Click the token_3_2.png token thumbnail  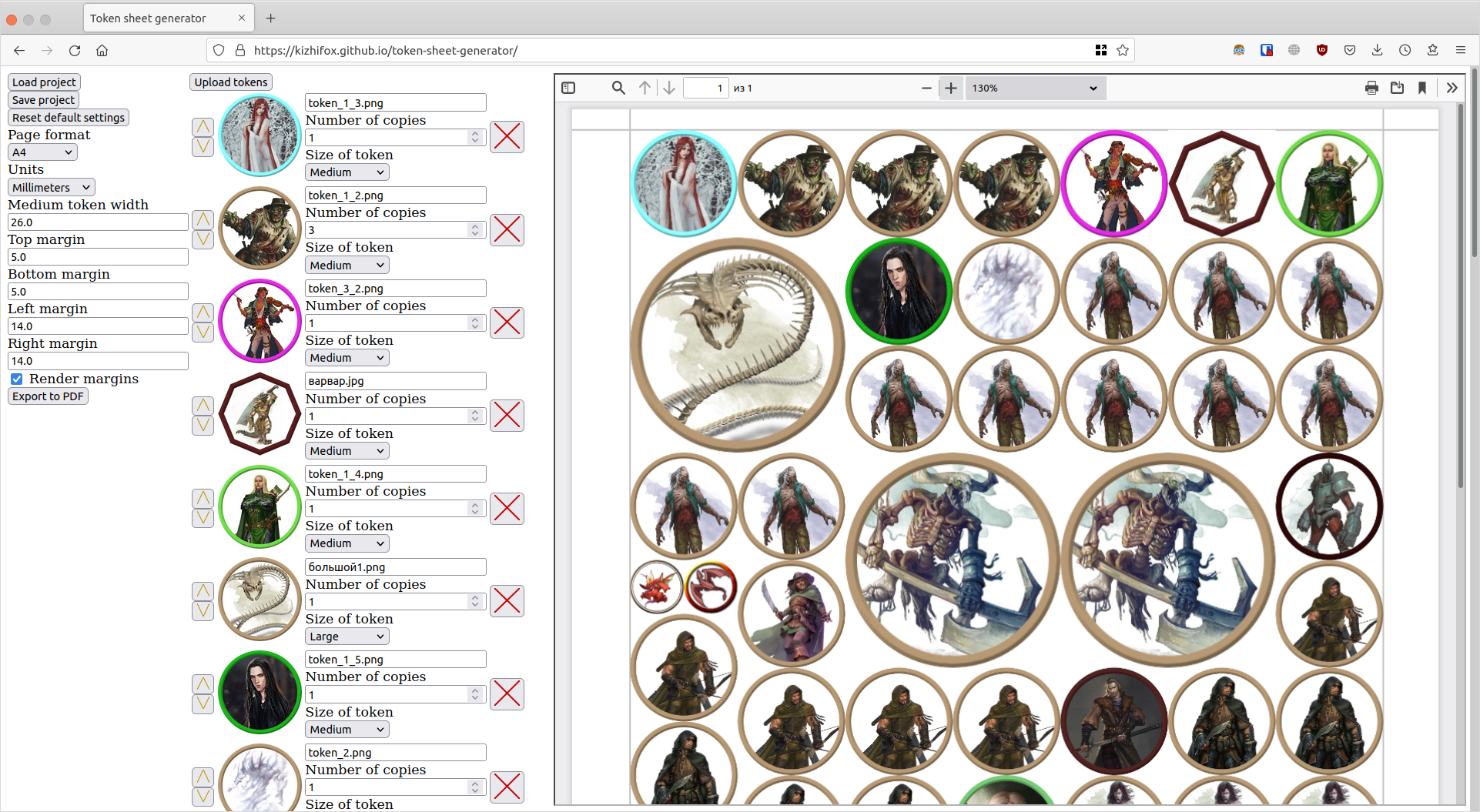coord(260,321)
